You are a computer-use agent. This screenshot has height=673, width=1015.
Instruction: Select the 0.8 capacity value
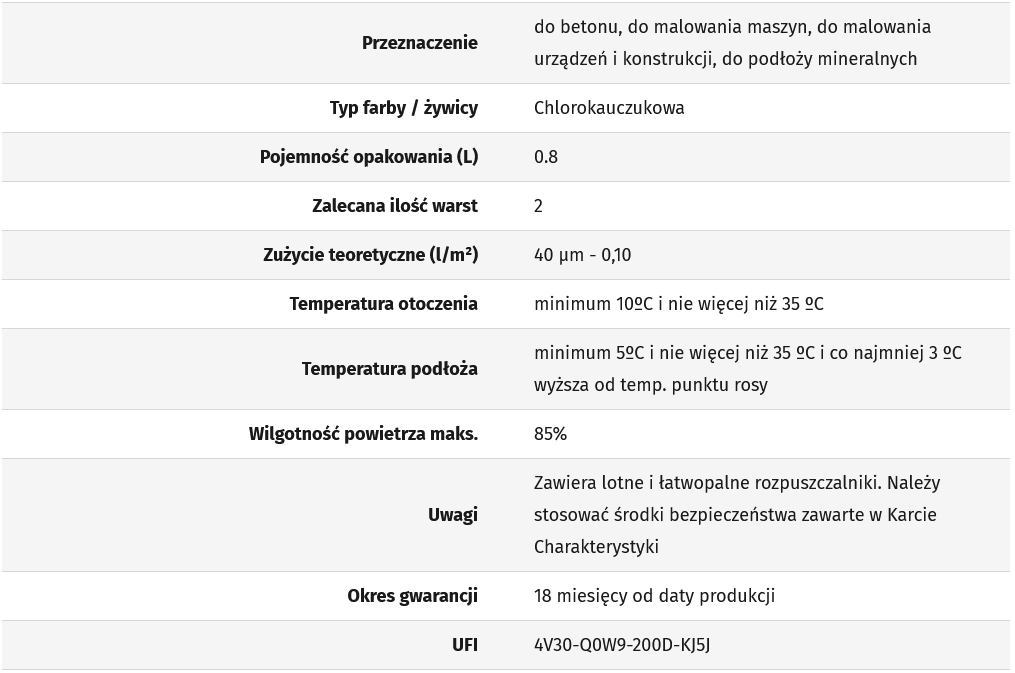[x=546, y=157]
